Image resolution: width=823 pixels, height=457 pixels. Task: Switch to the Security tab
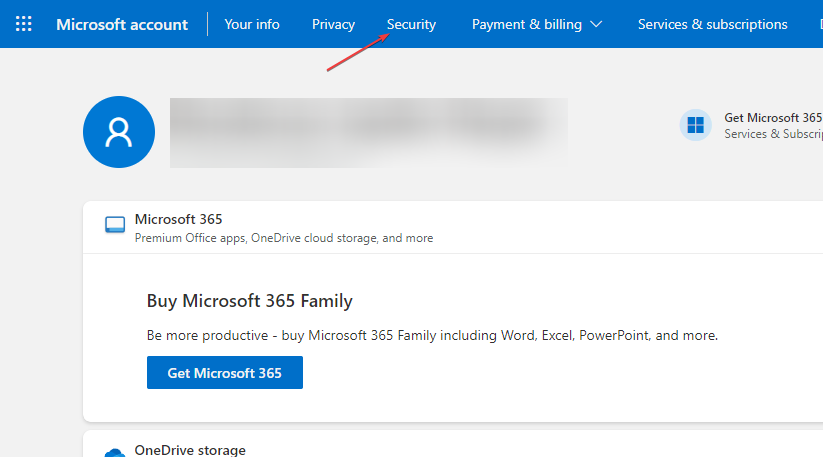pos(412,24)
